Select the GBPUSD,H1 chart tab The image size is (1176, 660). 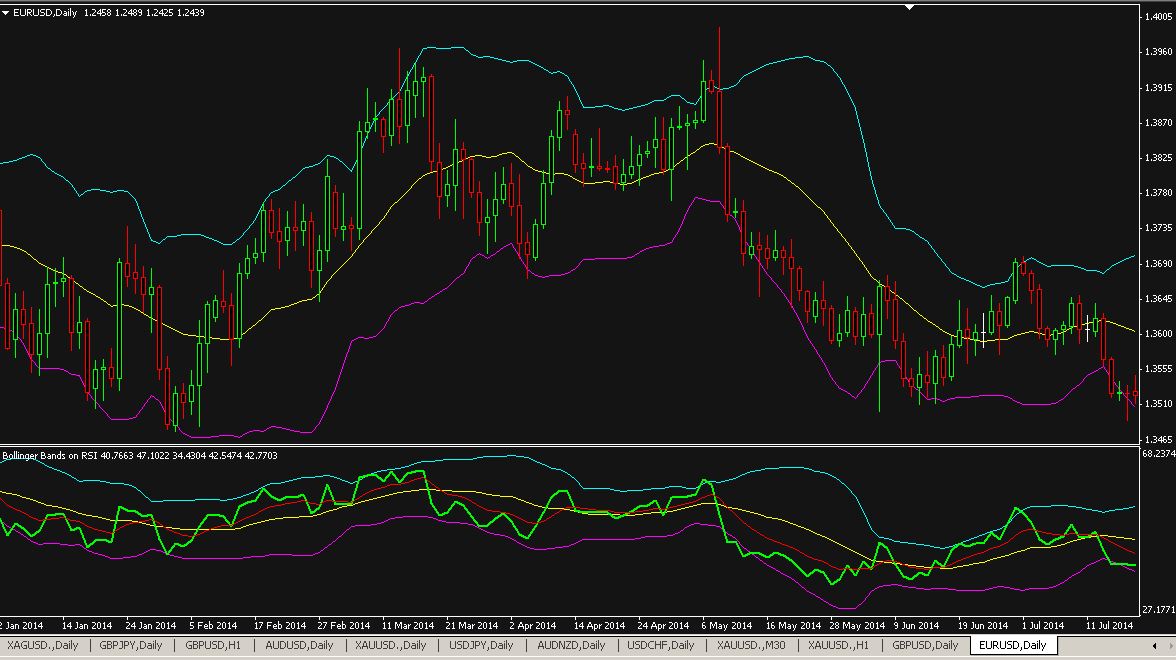click(x=213, y=645)
